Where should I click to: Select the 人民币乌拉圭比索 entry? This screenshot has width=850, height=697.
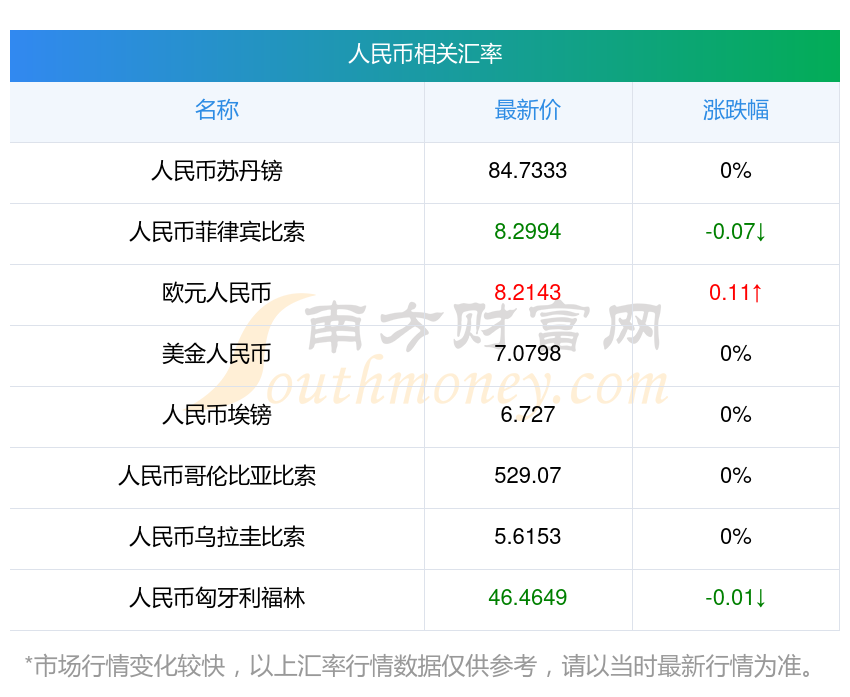coord(217,537)
